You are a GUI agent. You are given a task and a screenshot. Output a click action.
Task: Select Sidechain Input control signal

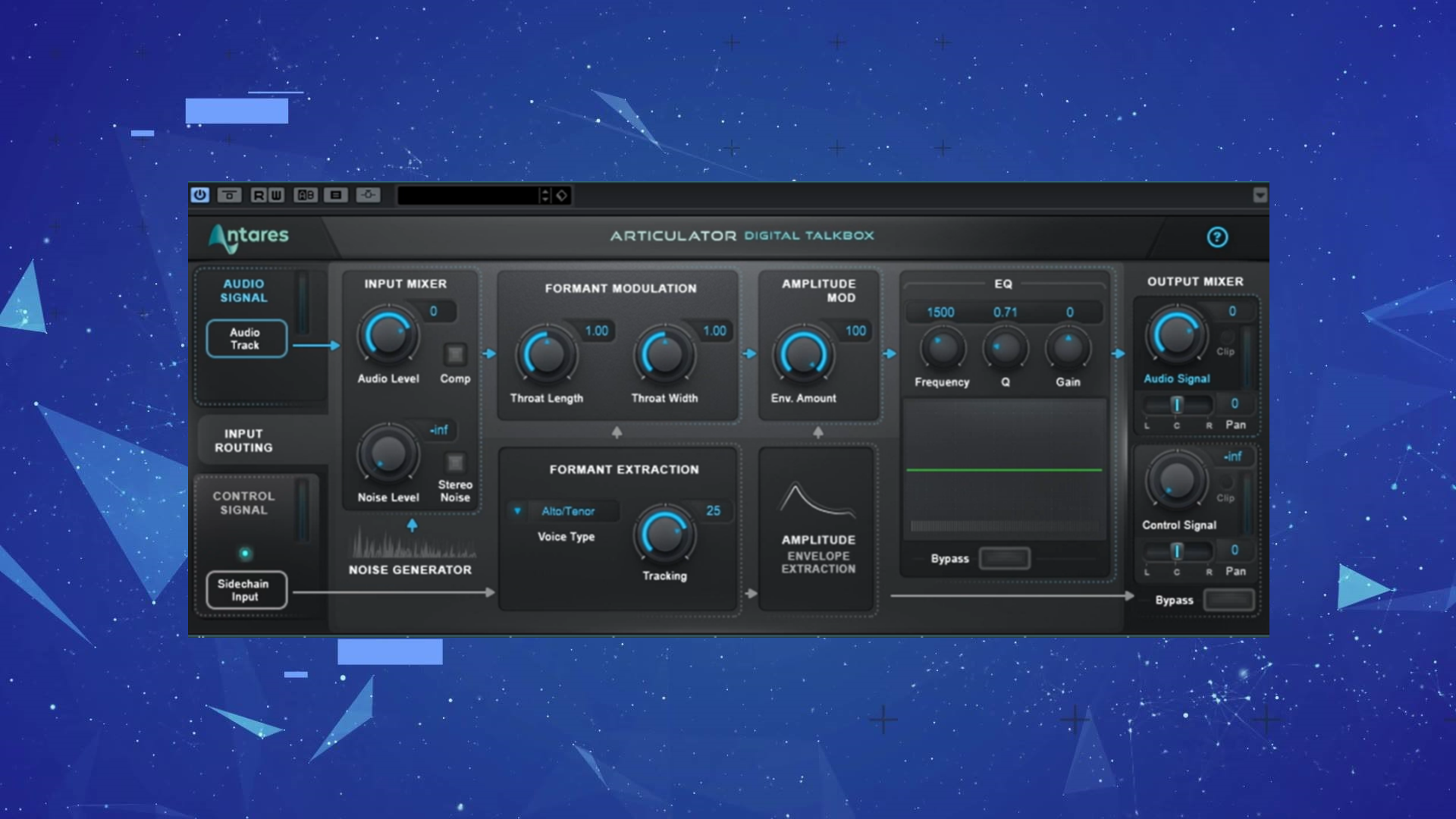tap(244, 589)
